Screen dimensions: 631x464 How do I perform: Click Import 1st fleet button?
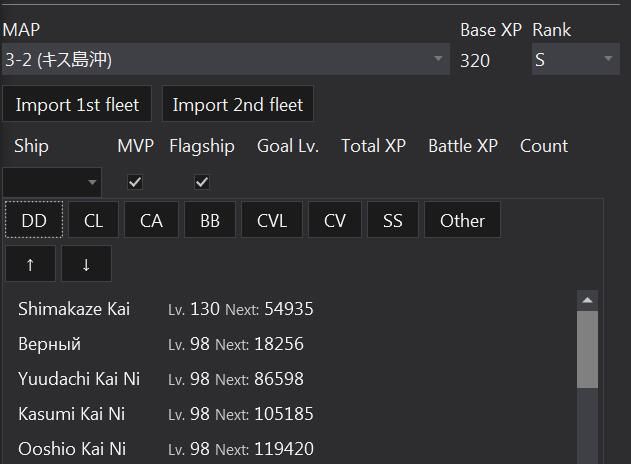coord(77,104)
